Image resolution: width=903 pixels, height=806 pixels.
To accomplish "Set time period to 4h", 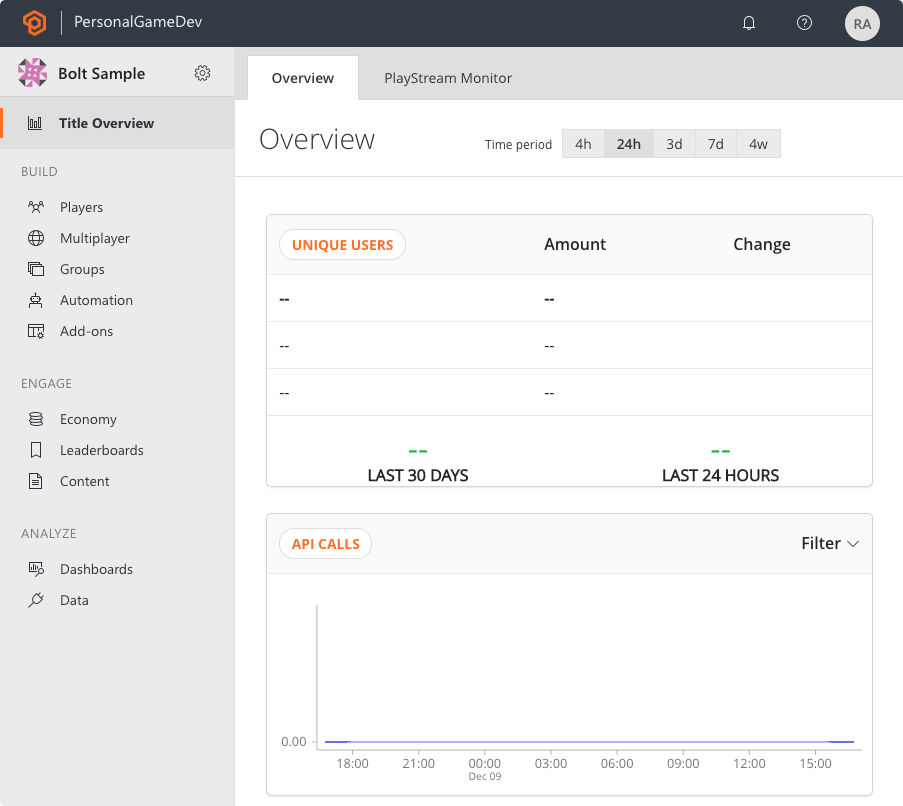I will 583,144.
